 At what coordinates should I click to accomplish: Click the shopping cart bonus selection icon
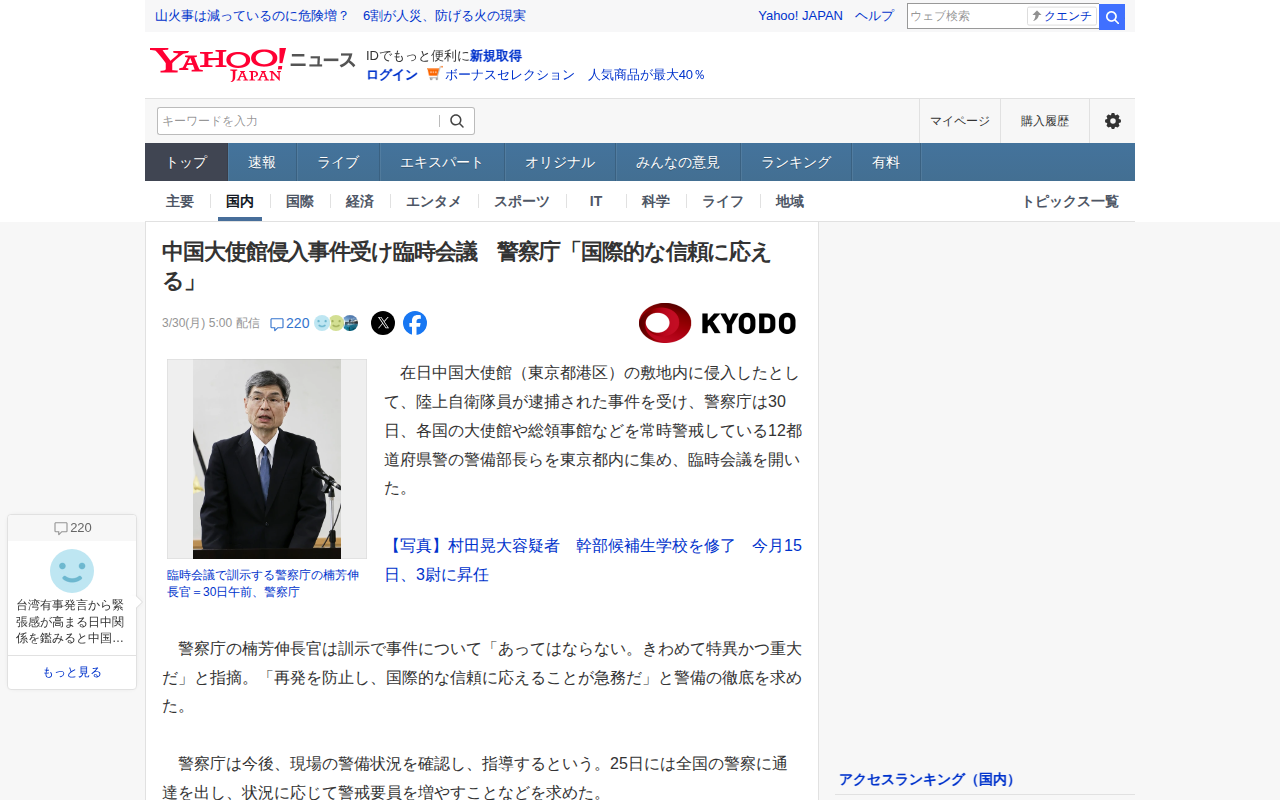[434, 74]
